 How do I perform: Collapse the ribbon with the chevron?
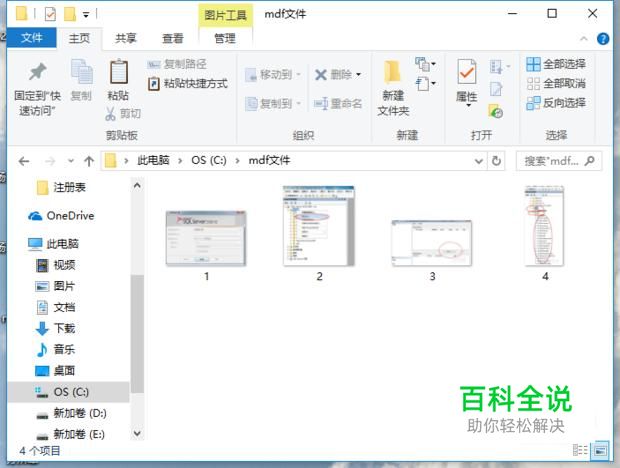click(584, 38)
